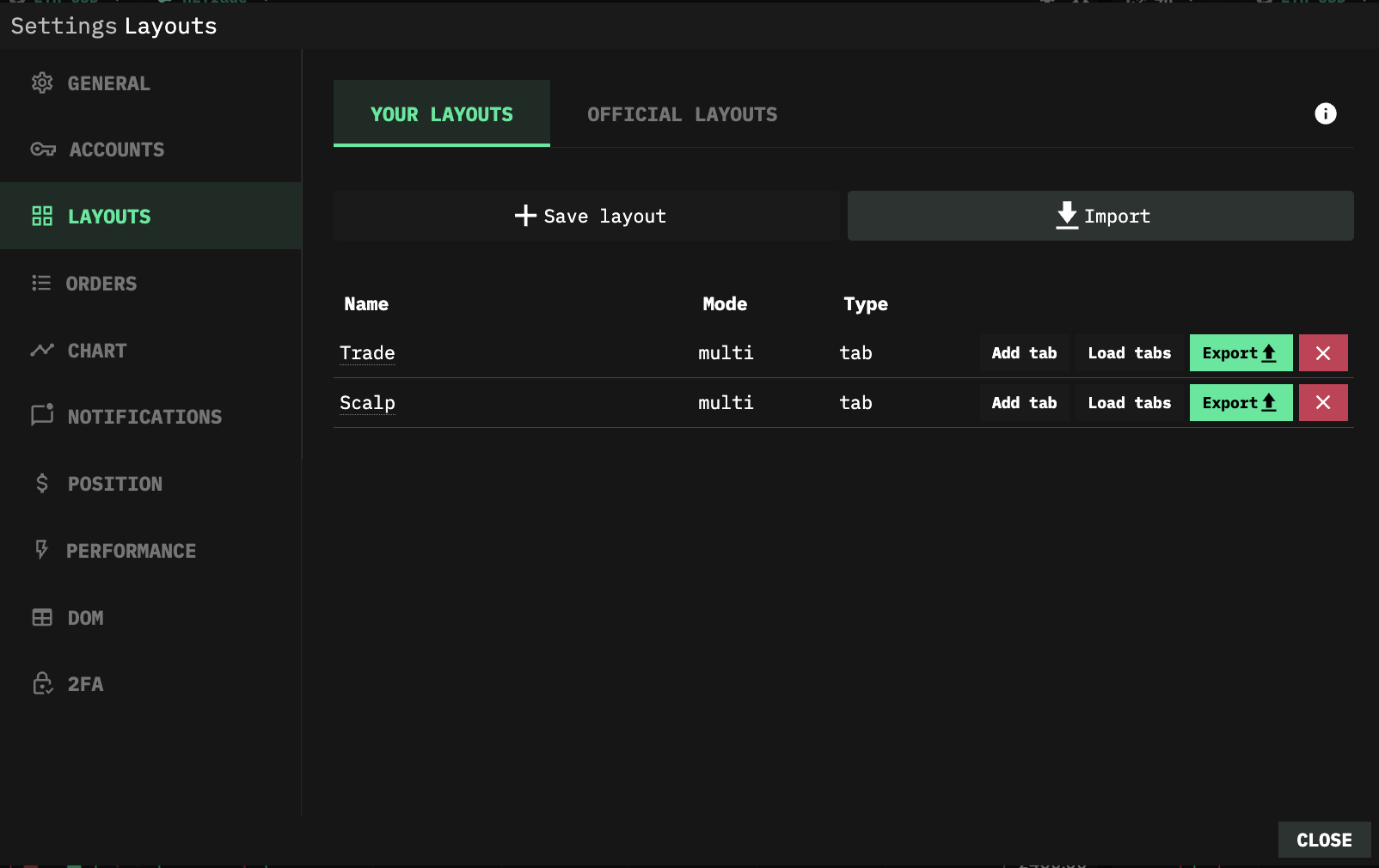
Task: Click the info icon near the layout tabs
Action: [x=1325, y=113]
